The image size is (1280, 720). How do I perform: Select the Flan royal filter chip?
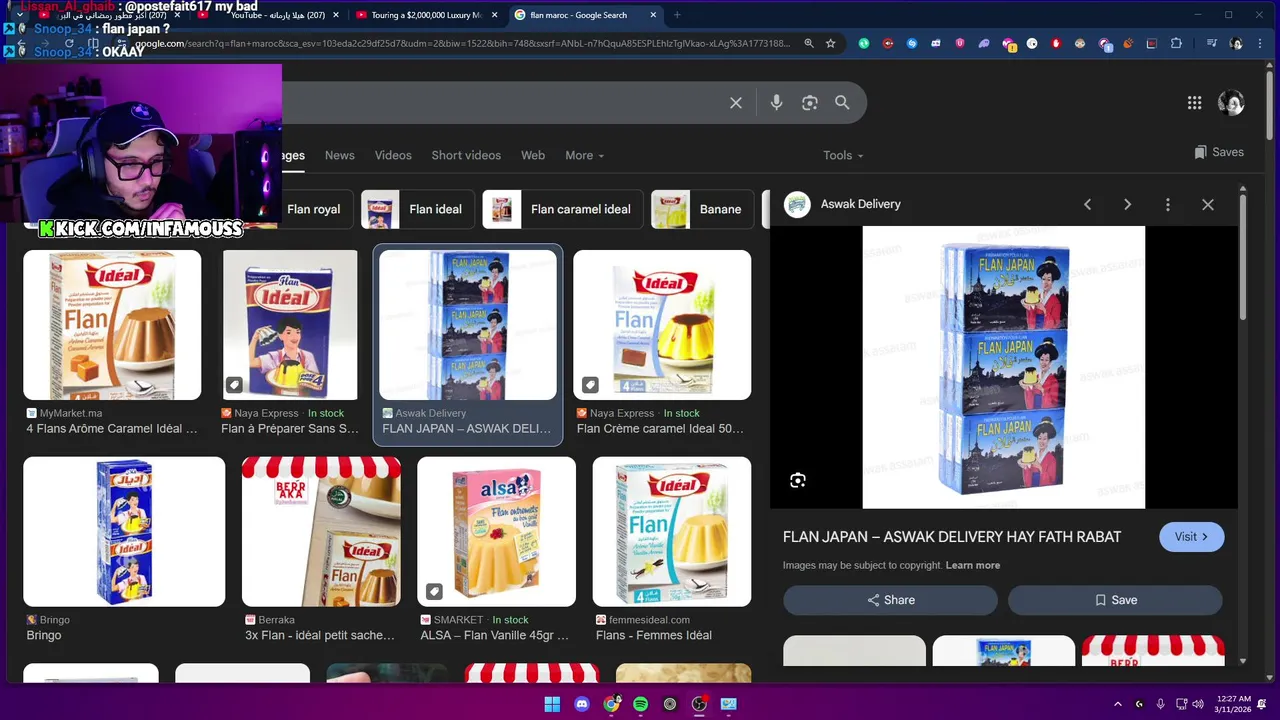[x=313, y=209]
